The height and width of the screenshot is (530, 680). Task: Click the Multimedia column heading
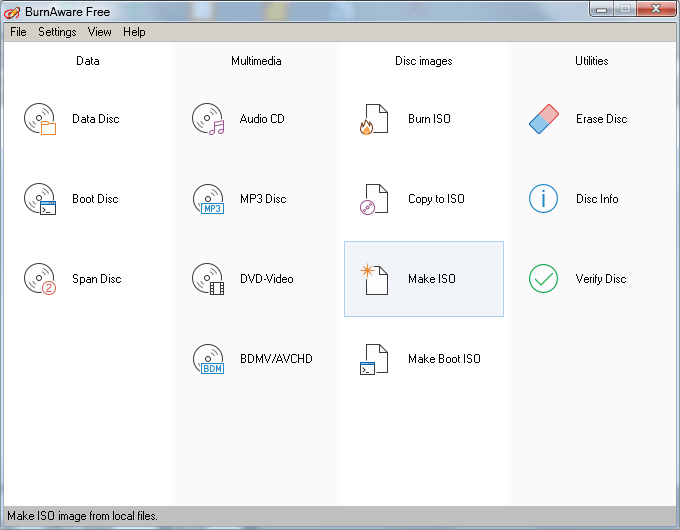pyautogui.click(x=256, y=61)
